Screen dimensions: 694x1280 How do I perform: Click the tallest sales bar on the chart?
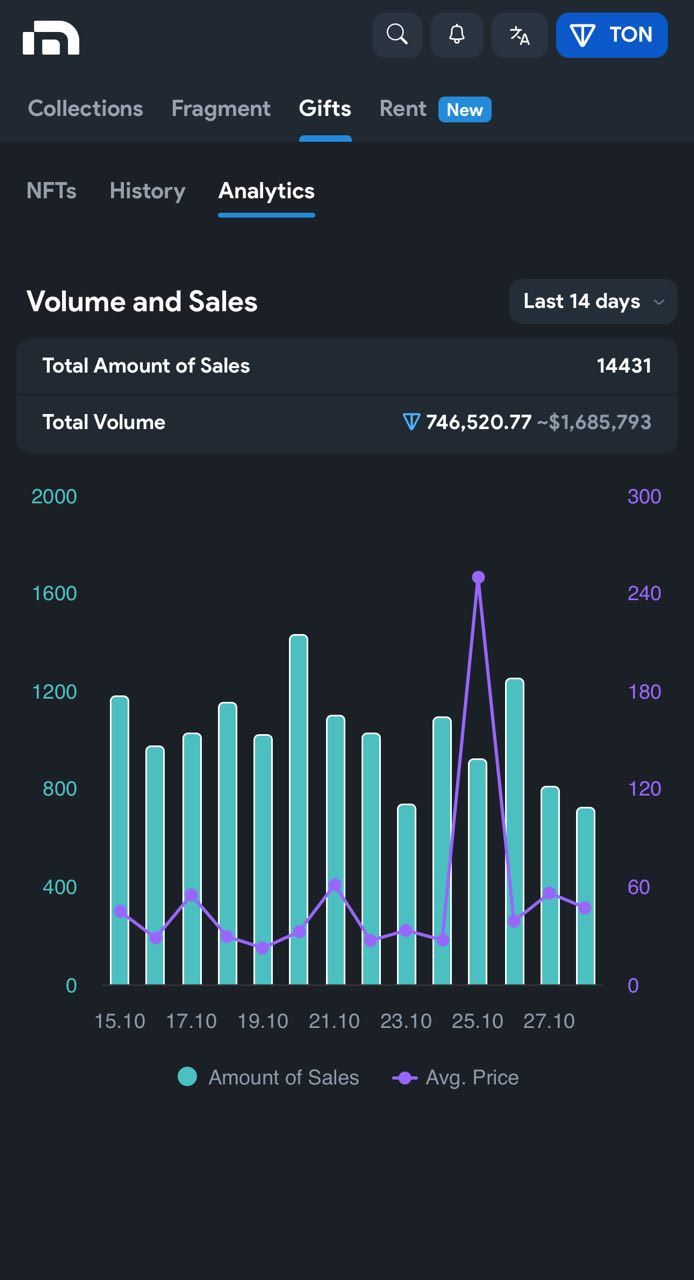(x=298, y=810)
